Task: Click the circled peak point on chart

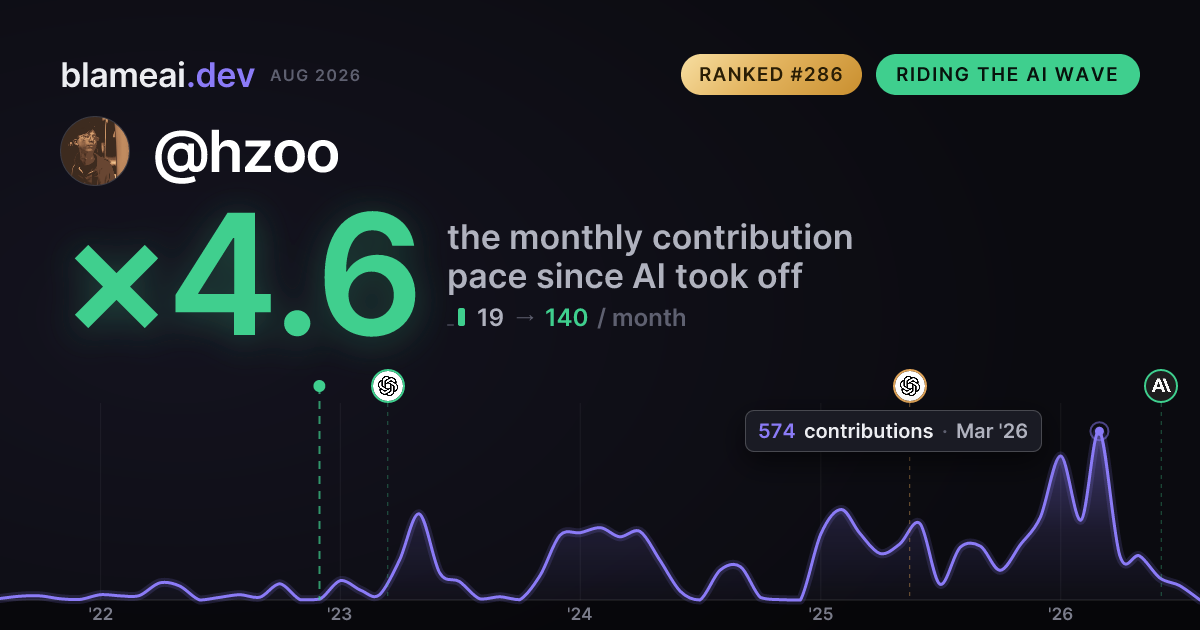Action: (1099, 432)
